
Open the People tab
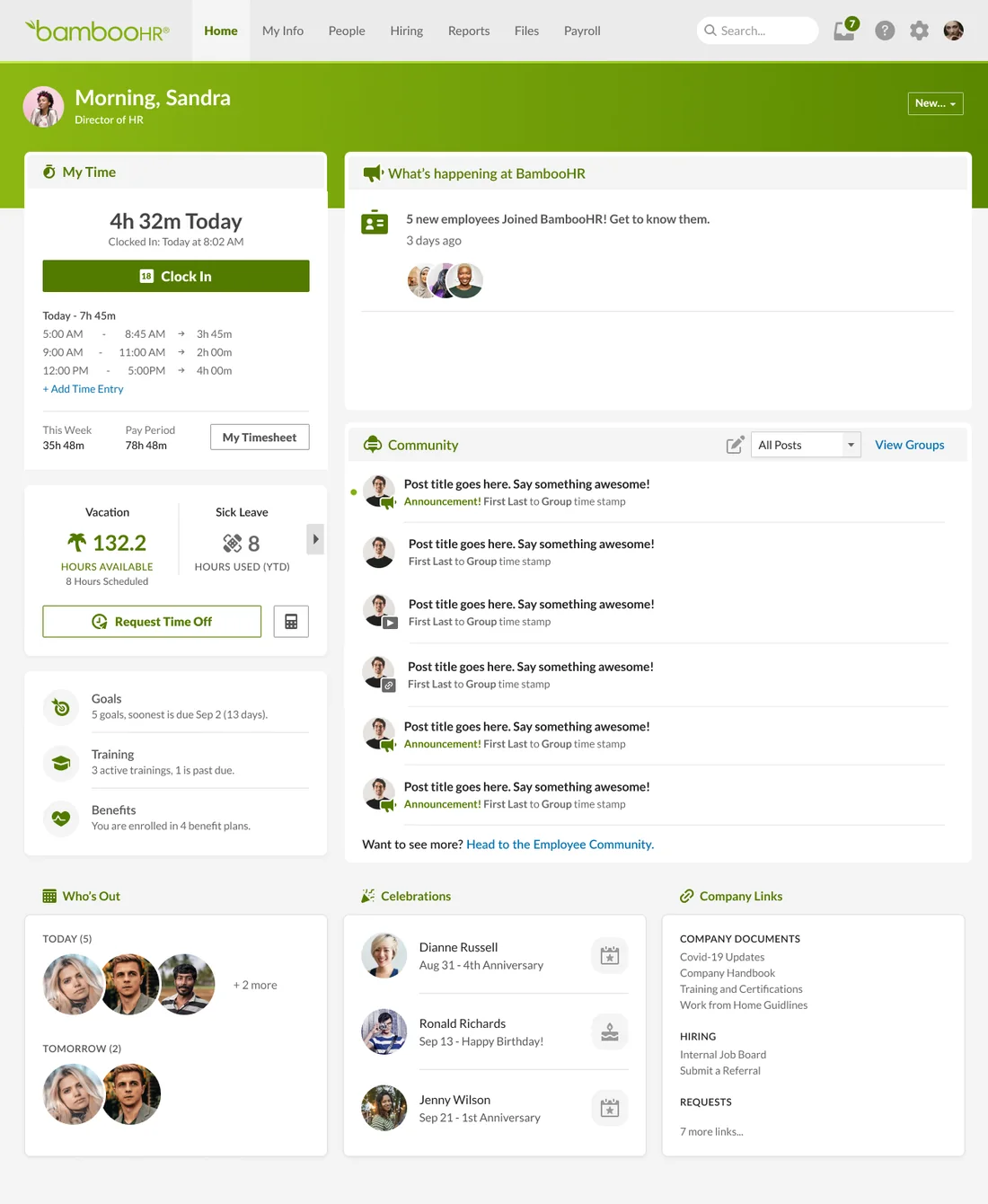pos(347,31)
